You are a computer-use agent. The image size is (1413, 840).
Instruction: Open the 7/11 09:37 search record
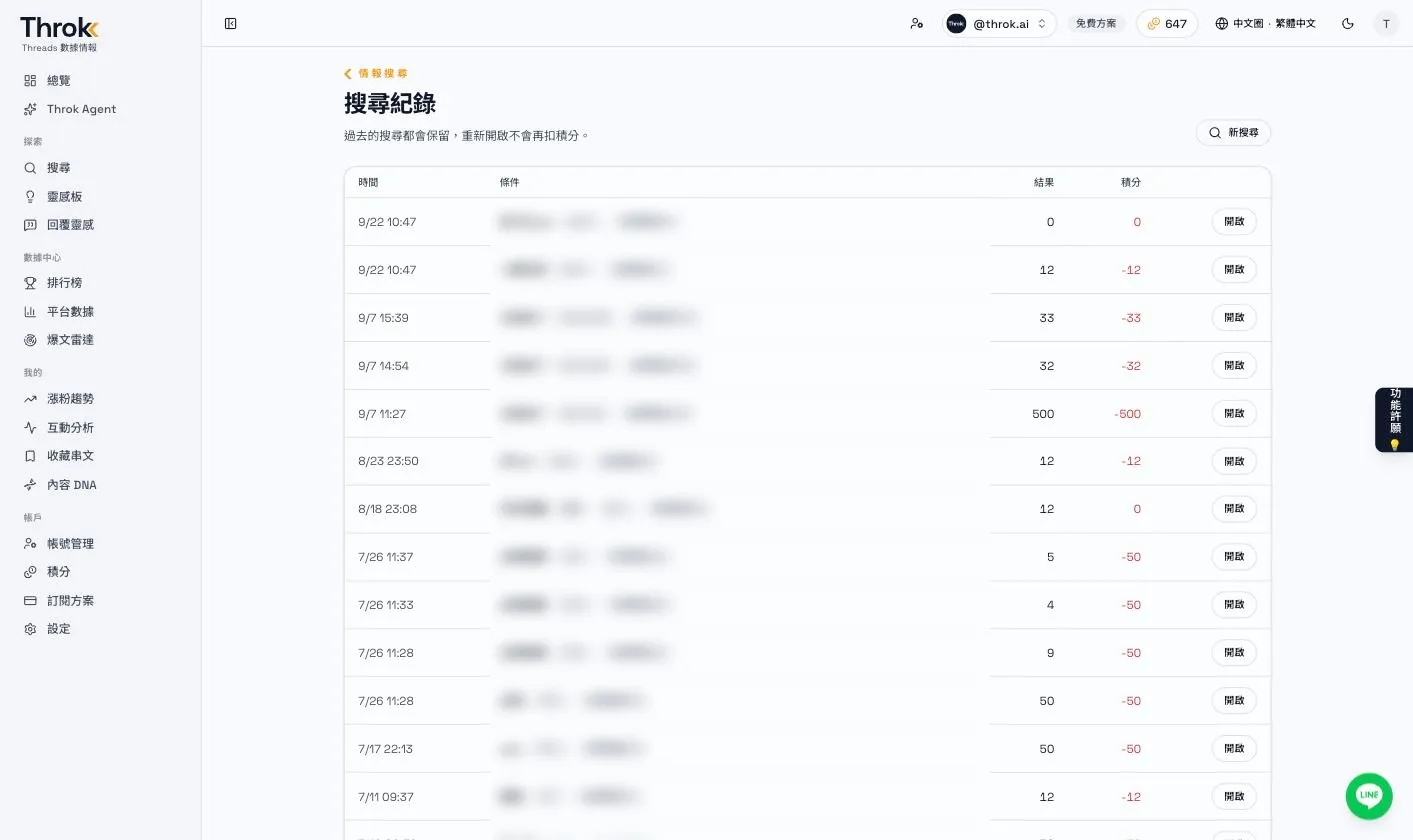[x=1234, y=797]
